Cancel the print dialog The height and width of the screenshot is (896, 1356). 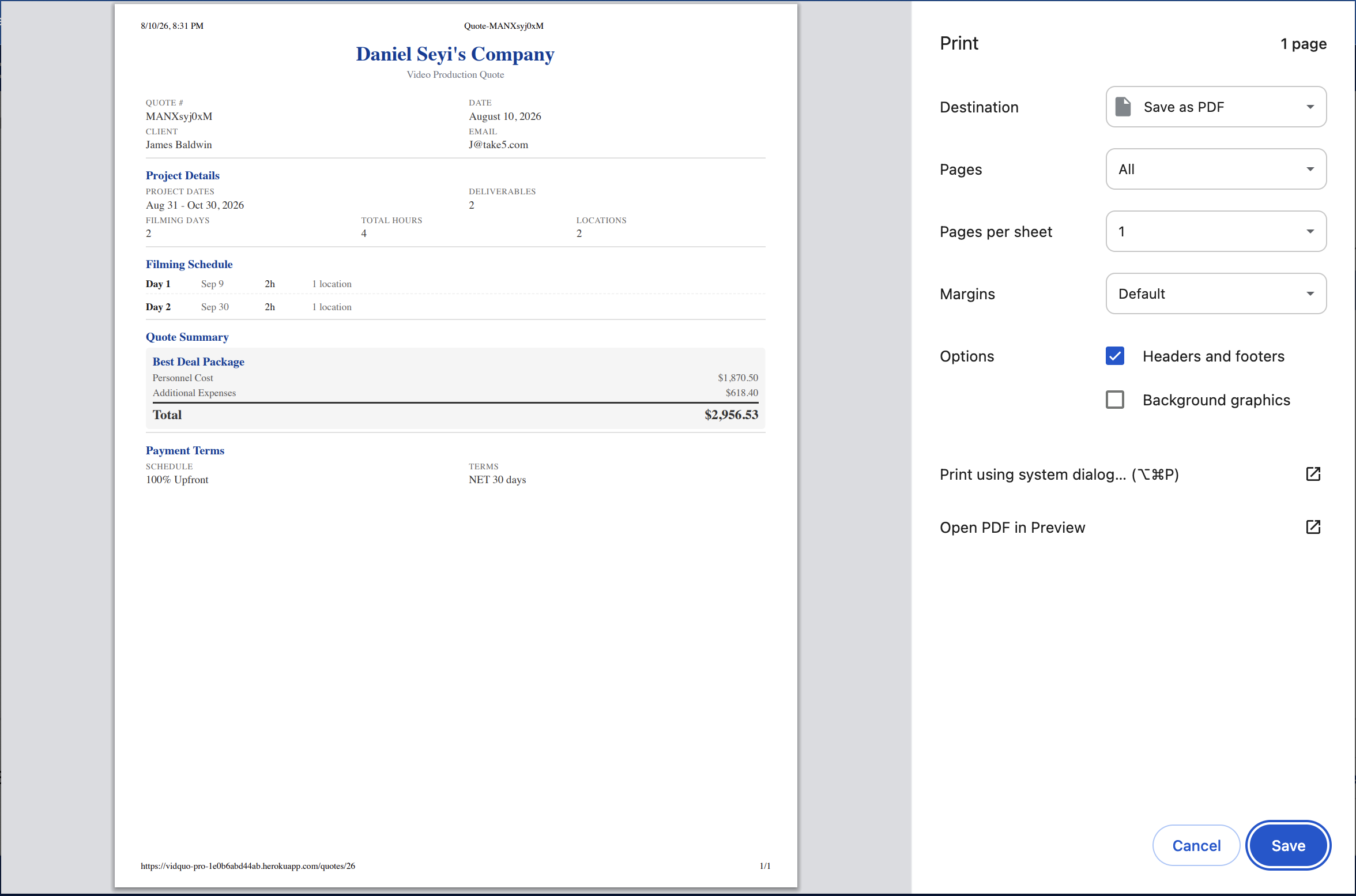tap(1196, 845)
